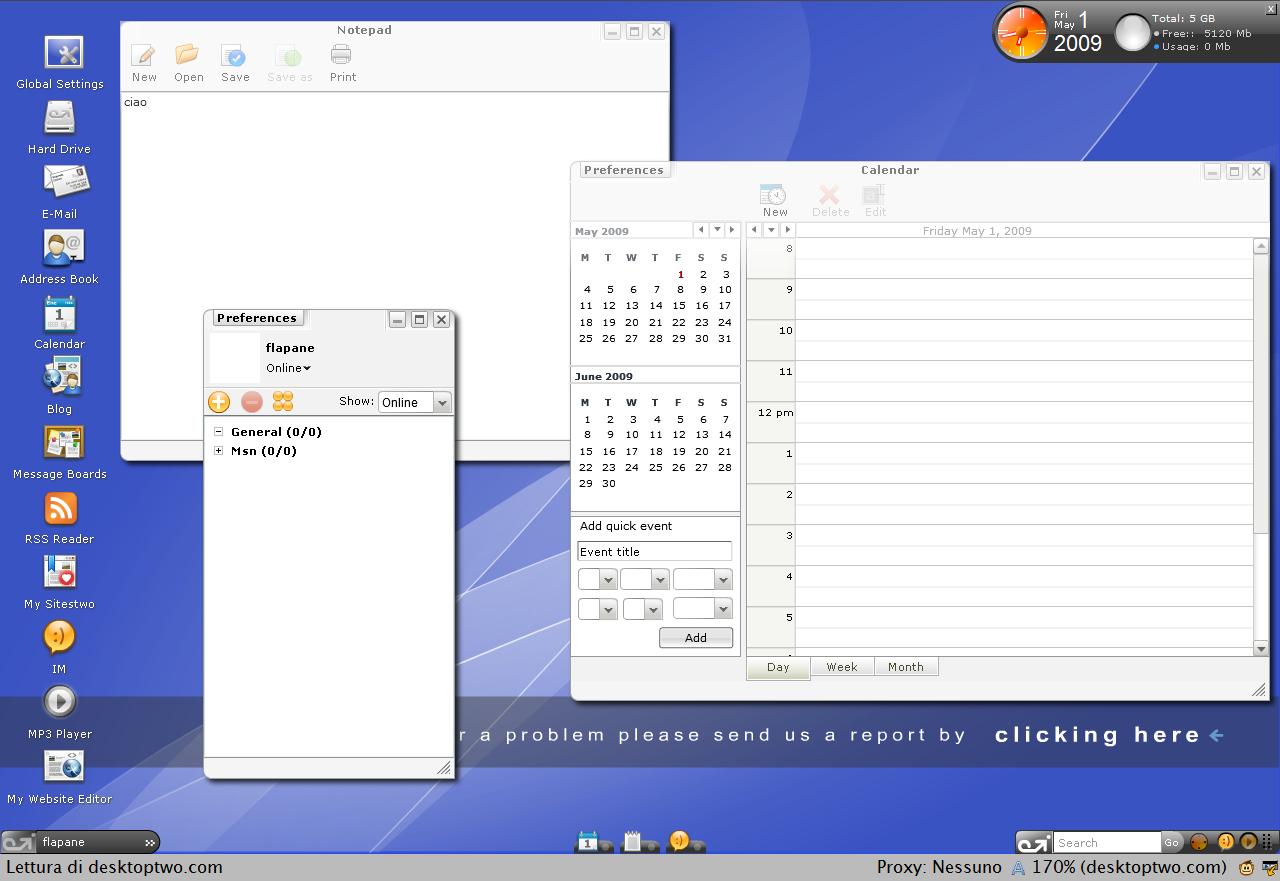Open month dropdown beside May 2009
The height and width of the screenshot is (881, 1280).
717,230
